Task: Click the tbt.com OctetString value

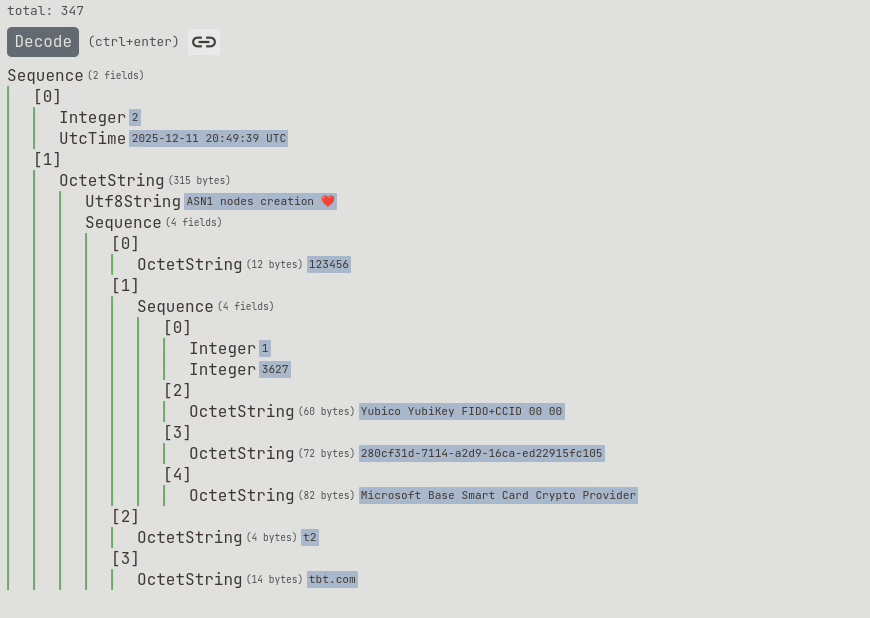Action: point(332,580)
